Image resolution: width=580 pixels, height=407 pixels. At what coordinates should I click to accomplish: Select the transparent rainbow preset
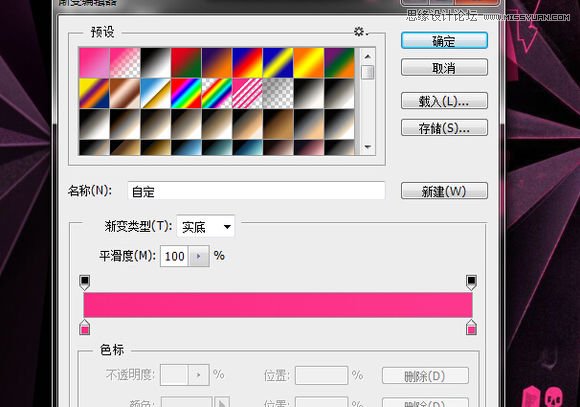(x=217, y=93)
